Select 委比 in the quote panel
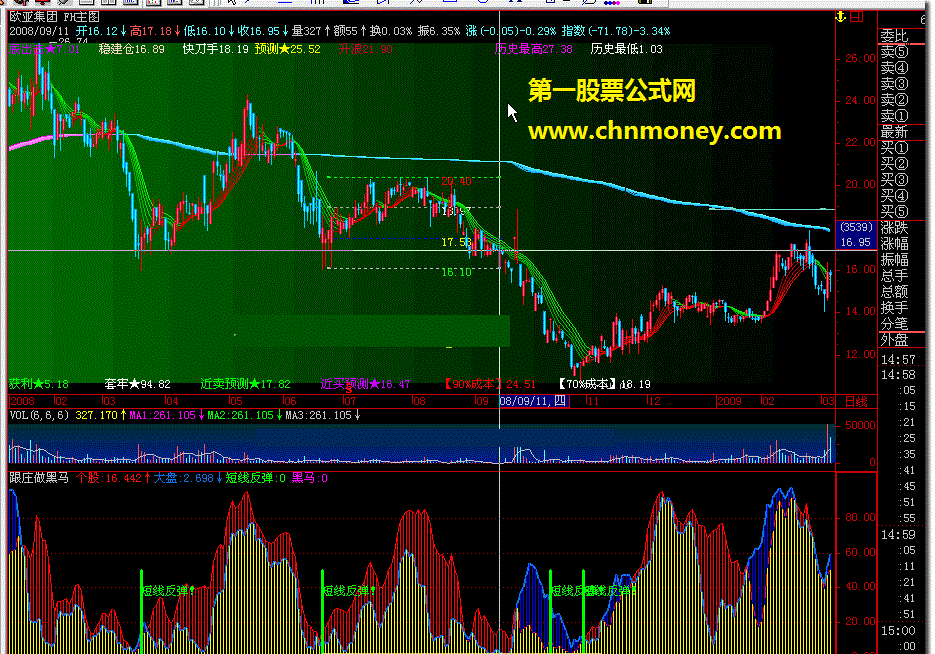Screen dimensions: 935x654 [894, 36]
